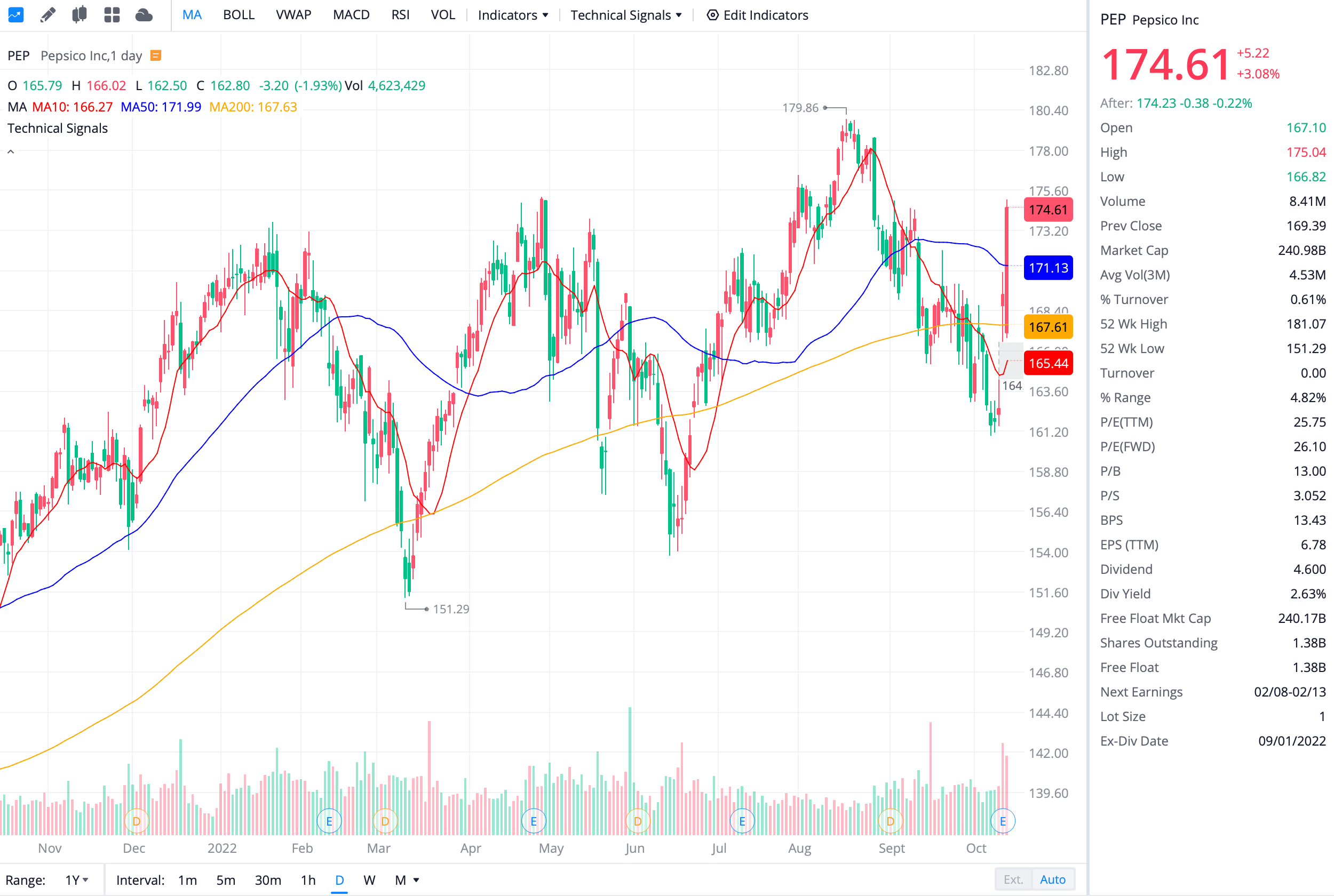The image size is (1334, 896).
Task: Click the gear icon beside Edit Indicators
Action: pyautogui.click(x=712, y=15)
